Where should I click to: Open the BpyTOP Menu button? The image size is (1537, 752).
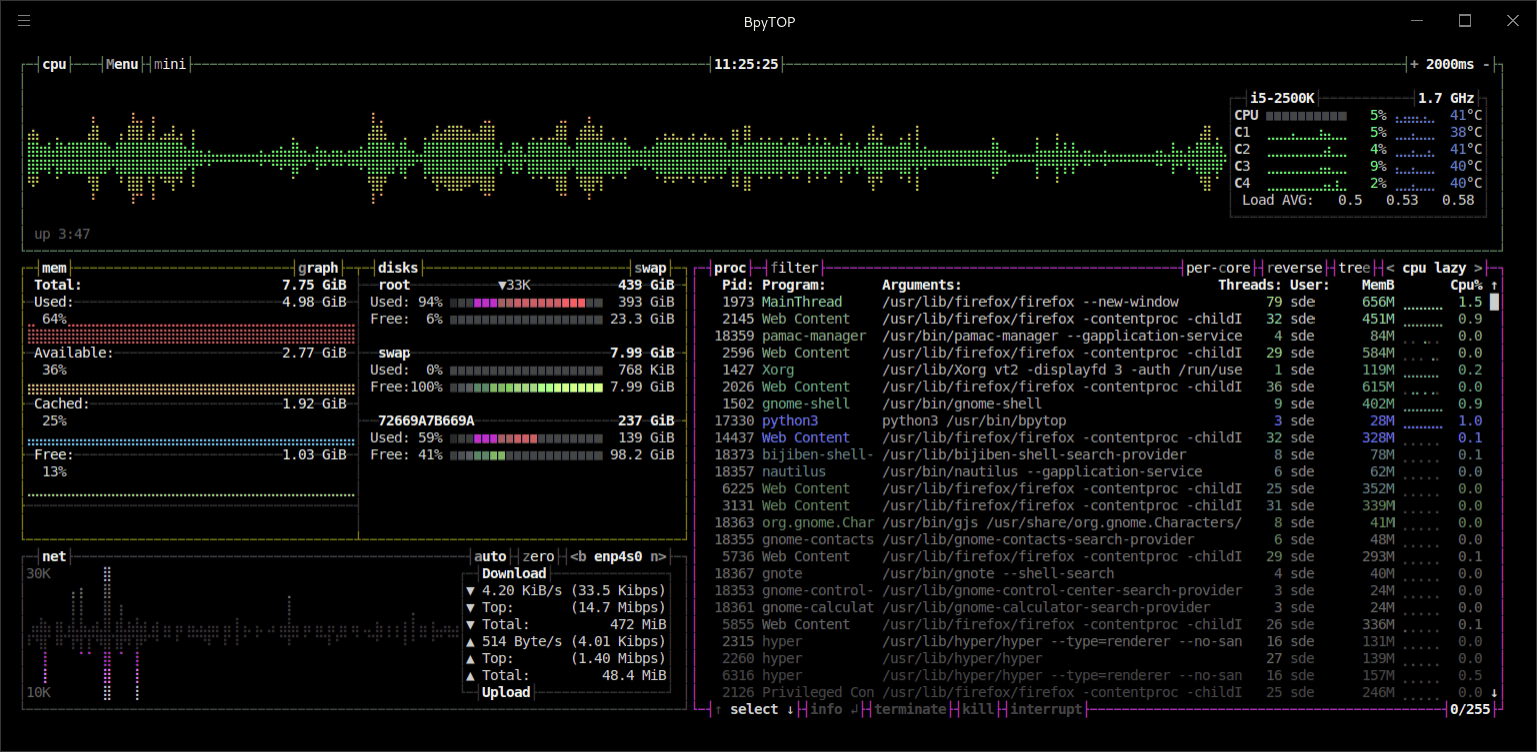pos(122,64)
